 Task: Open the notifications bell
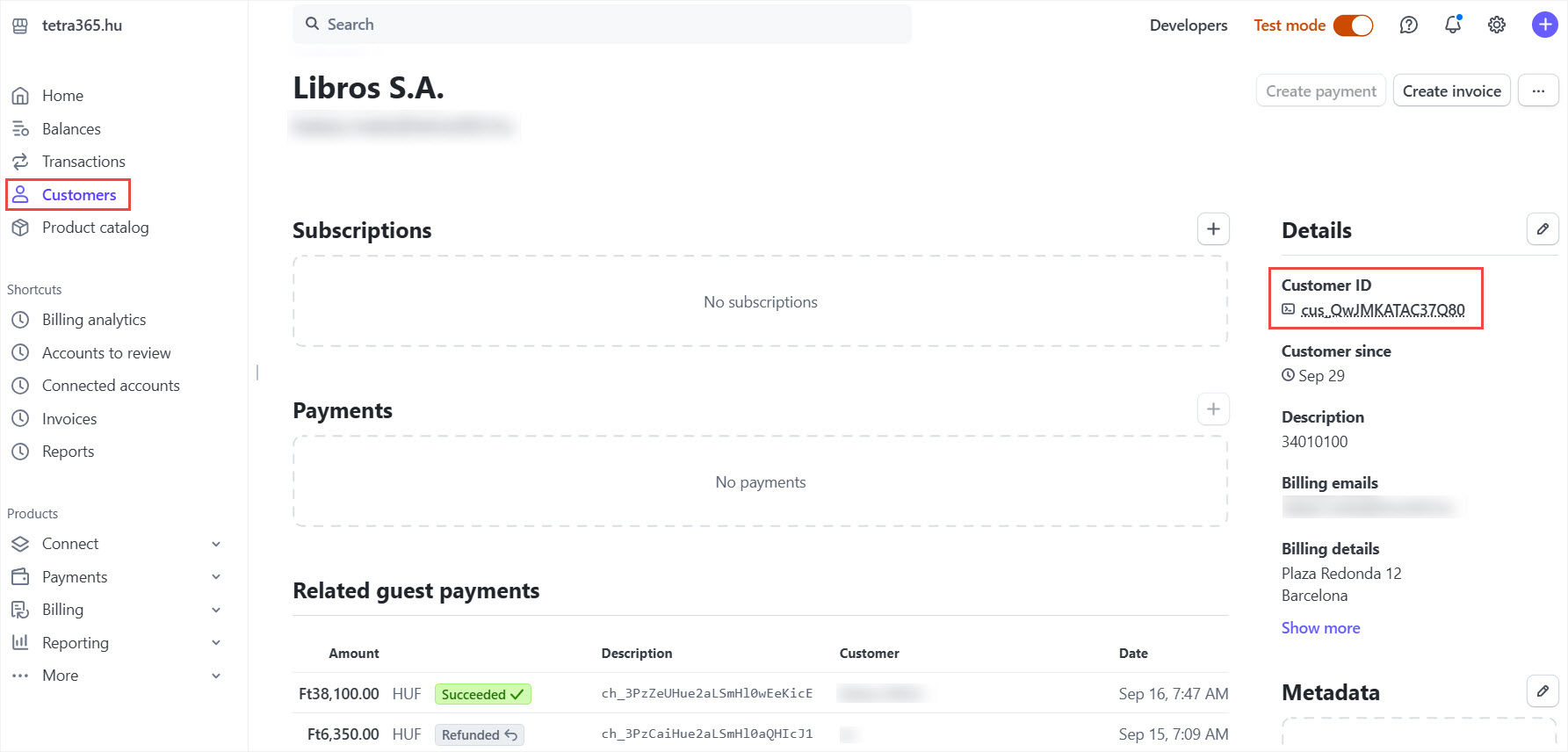pos(1452,25)
